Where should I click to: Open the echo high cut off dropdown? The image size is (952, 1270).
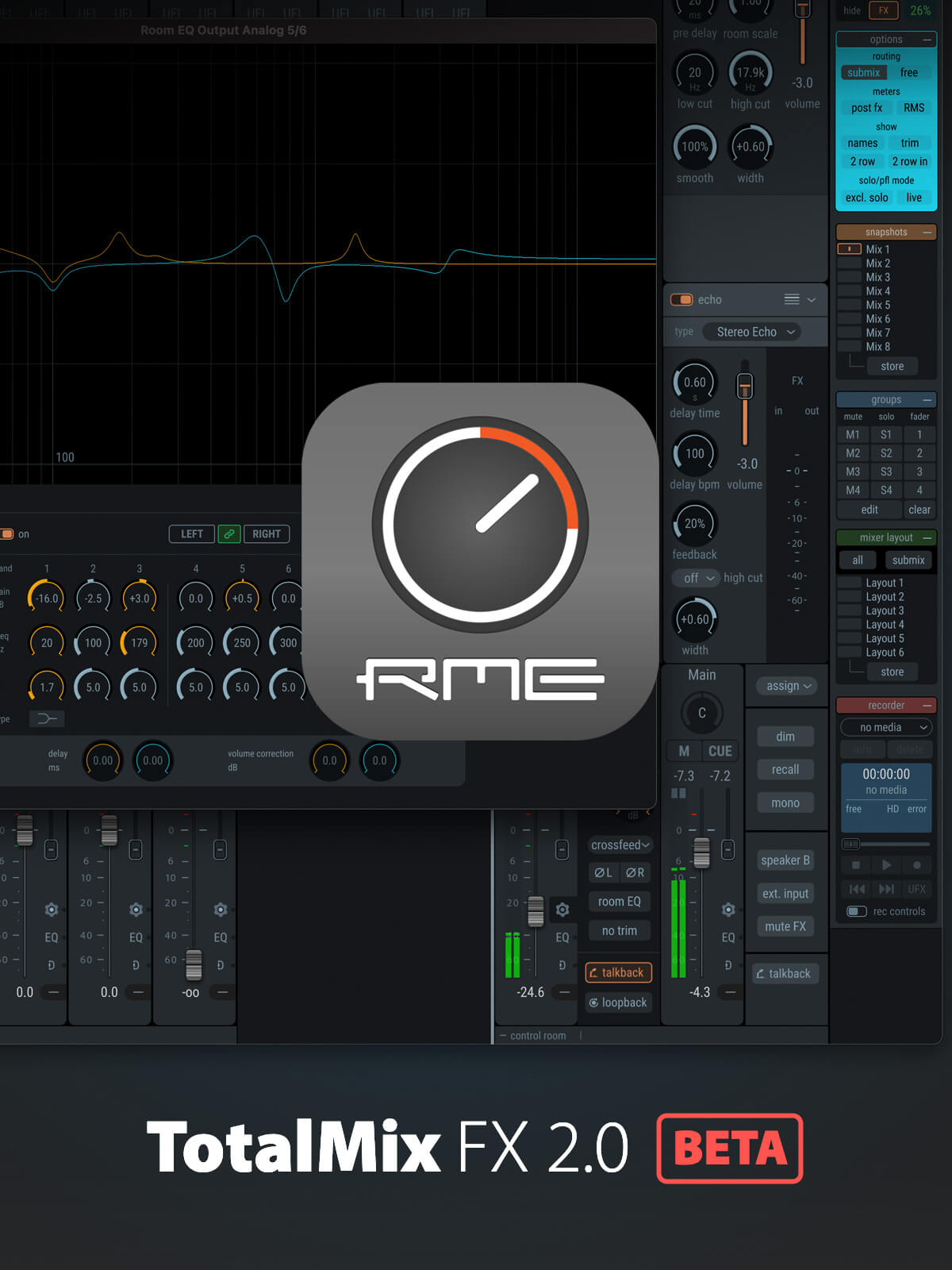(696, 578)
